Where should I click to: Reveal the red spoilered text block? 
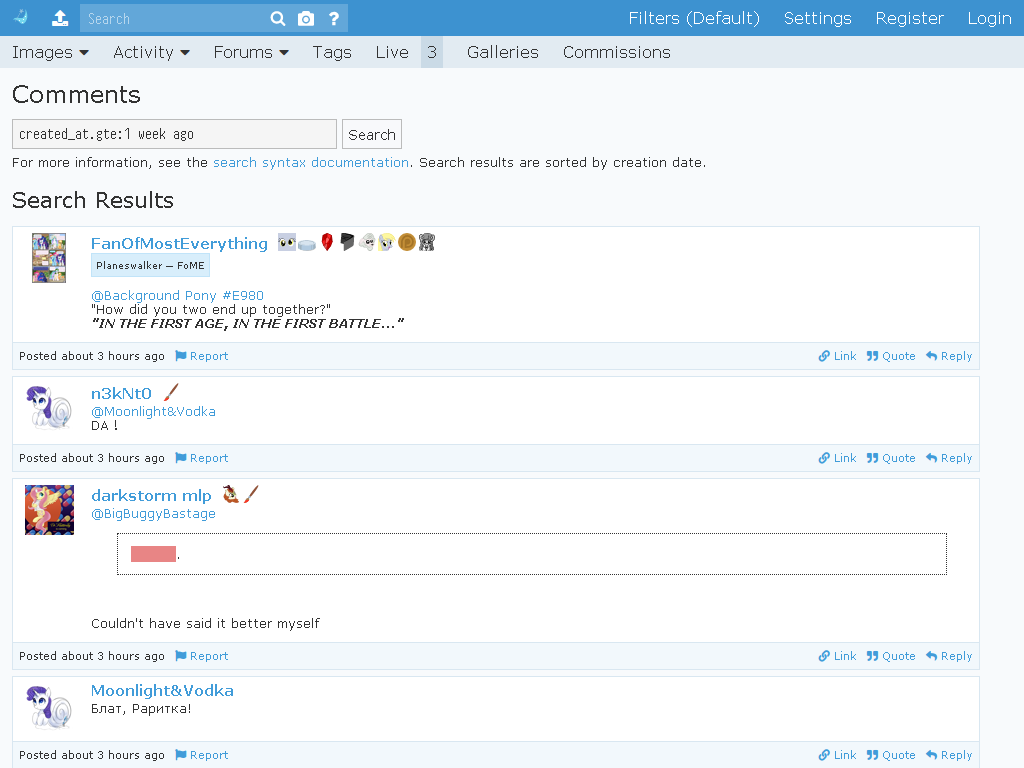[153, 554]
